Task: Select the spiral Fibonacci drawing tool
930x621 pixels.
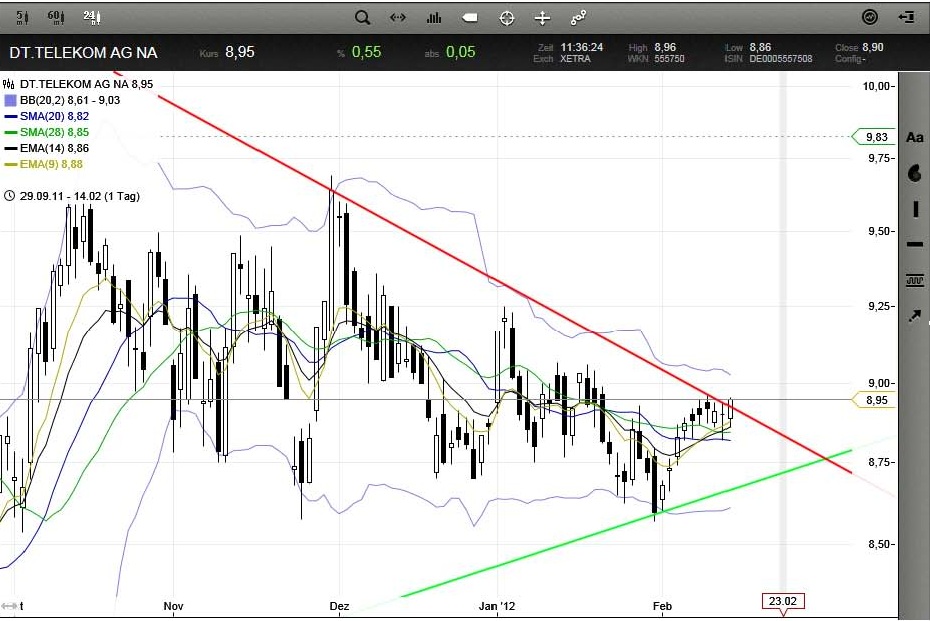Action: [x=915, y=173]
